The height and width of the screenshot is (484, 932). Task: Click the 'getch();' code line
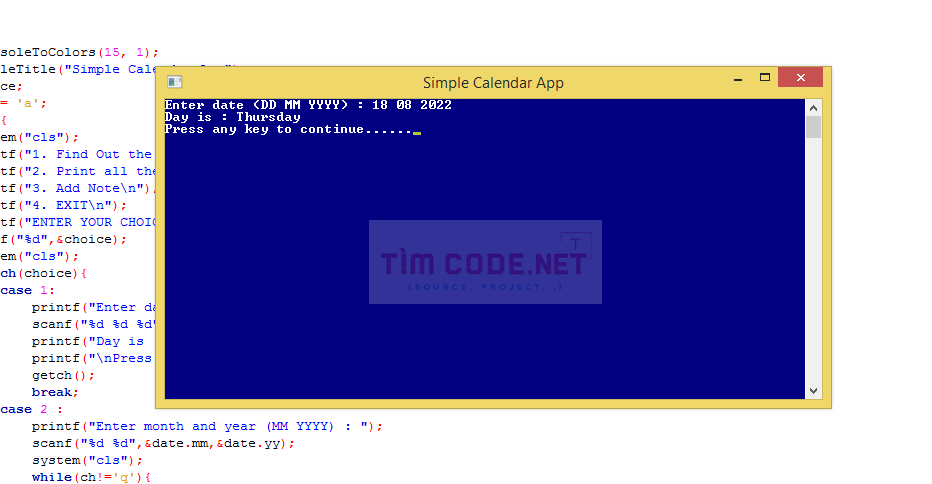[63, 376]
